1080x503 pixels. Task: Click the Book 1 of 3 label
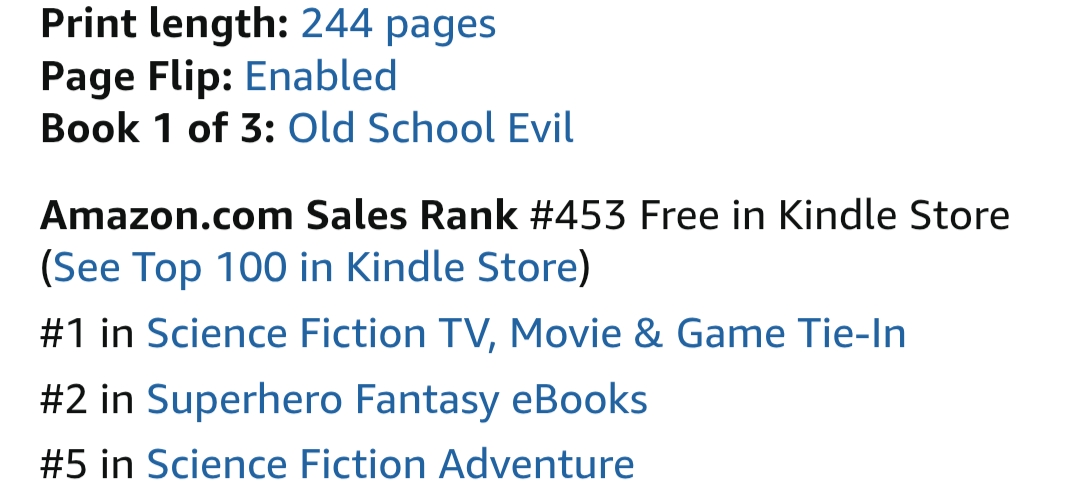[157, 128]
